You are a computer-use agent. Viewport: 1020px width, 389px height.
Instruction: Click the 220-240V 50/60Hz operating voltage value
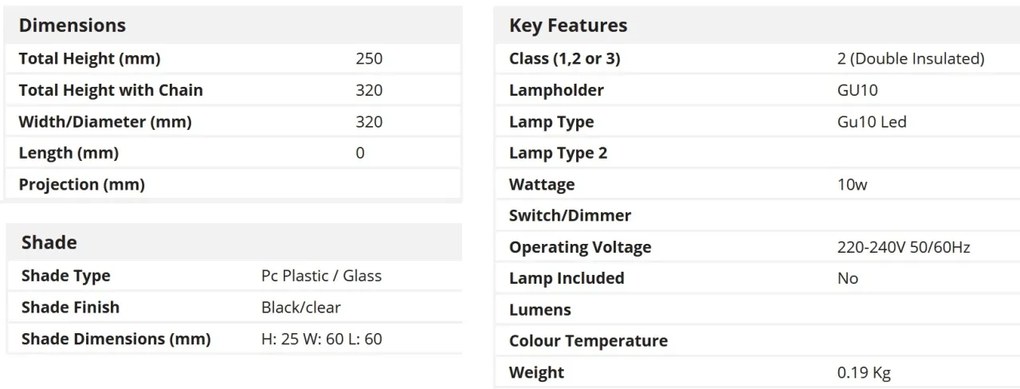click(x=904, y=247)
